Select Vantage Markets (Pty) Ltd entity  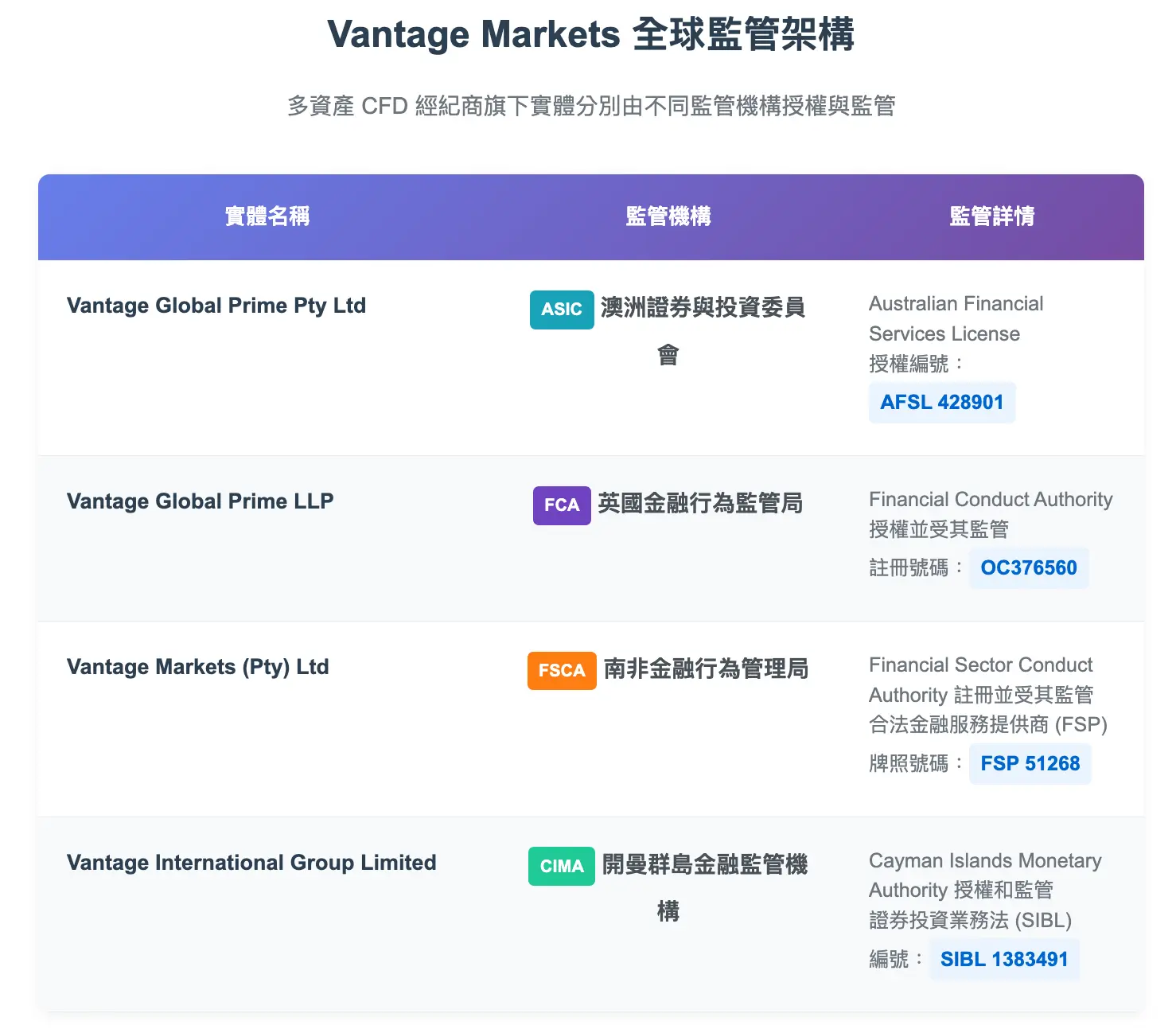tap(198, 667)
